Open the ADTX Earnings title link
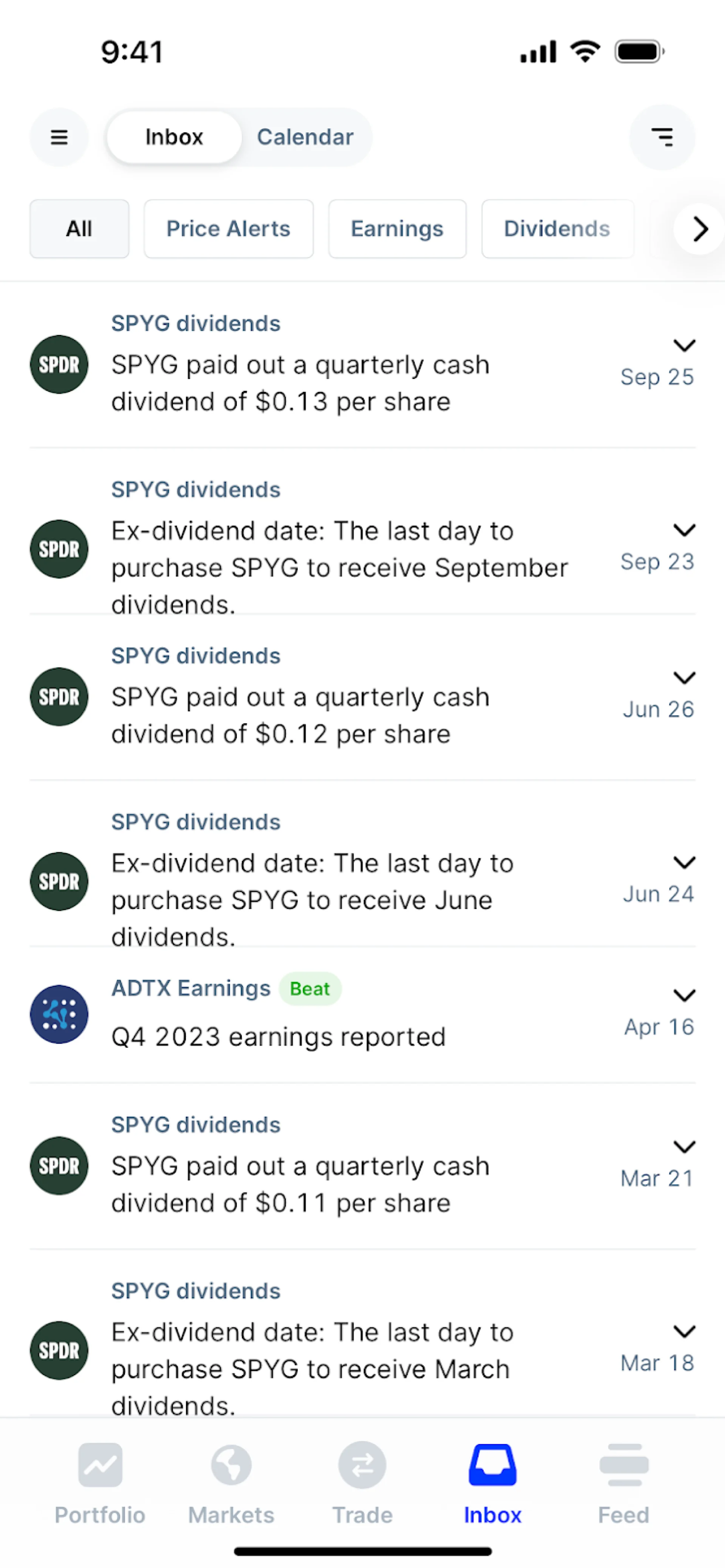The height and width of the screenshot is (1568, 725). click(x=191, y=989)
